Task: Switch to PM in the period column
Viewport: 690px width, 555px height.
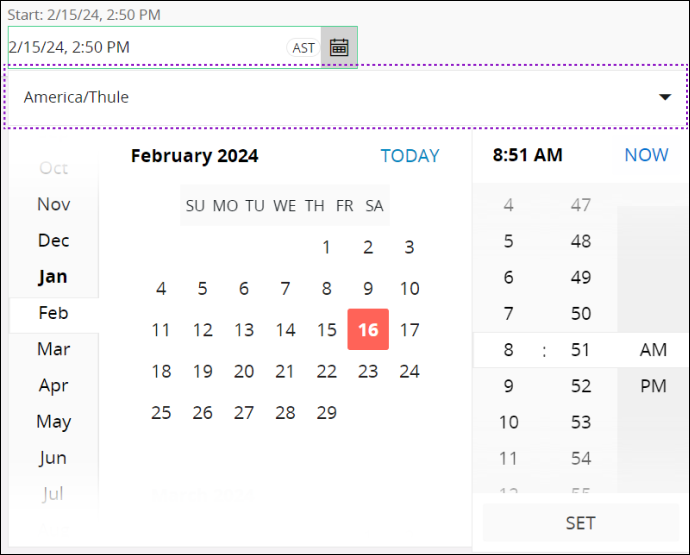Action: pyautogui.click(x=653, y=386)
